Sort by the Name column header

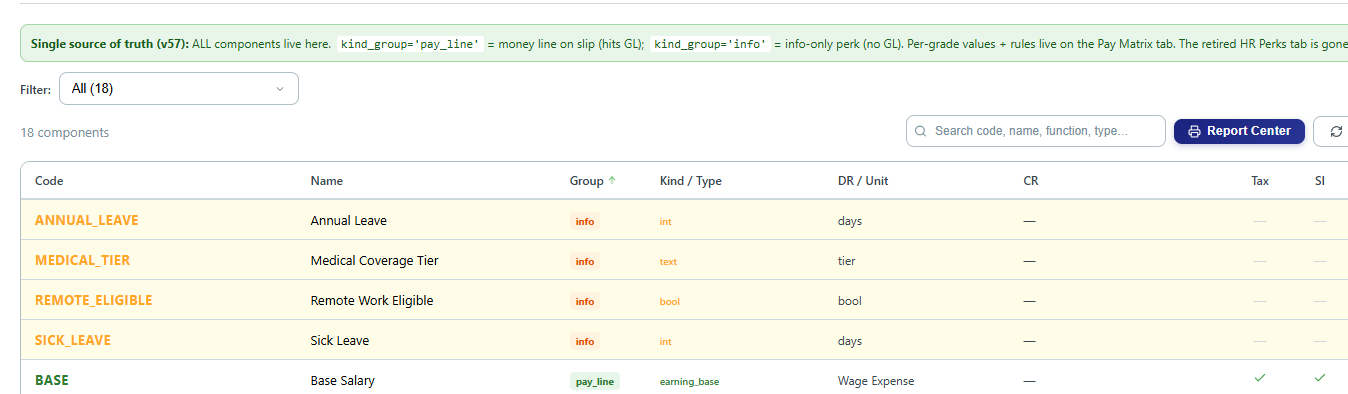pyautogui.click(x=327, y=181)
